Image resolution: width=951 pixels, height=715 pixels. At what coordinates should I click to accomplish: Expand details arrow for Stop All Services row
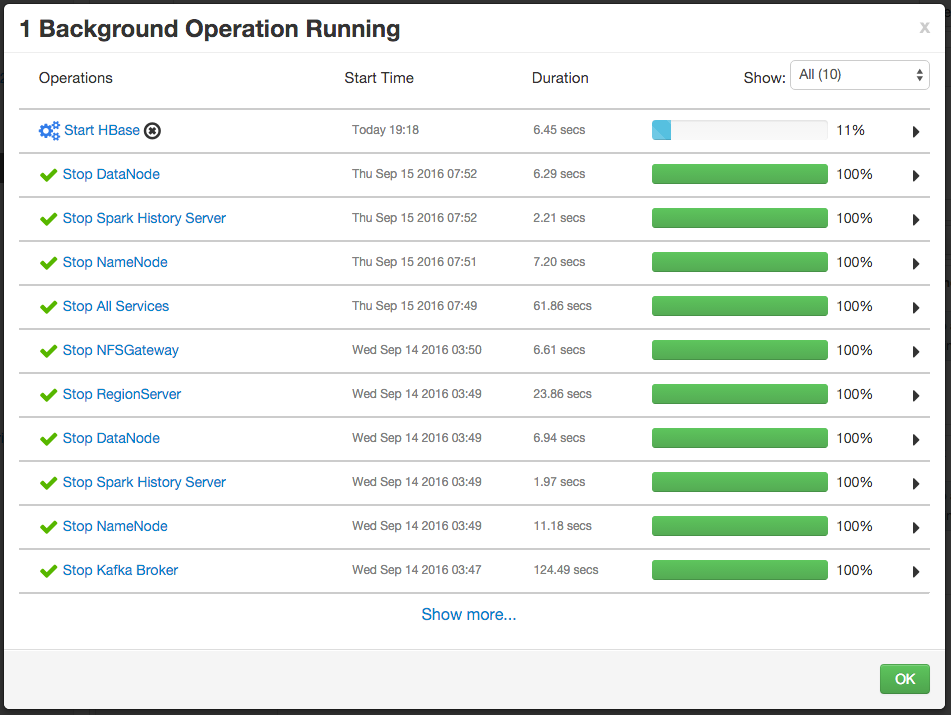[915, 308]
